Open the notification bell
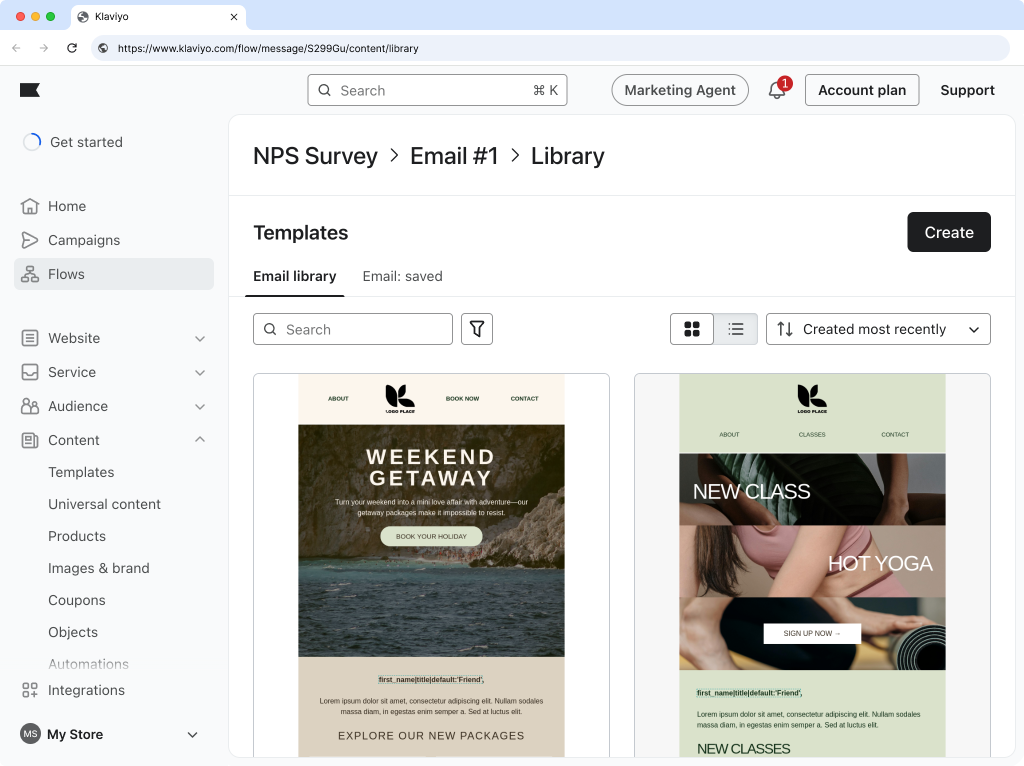 pyautogui.click(x=776, y=90)
